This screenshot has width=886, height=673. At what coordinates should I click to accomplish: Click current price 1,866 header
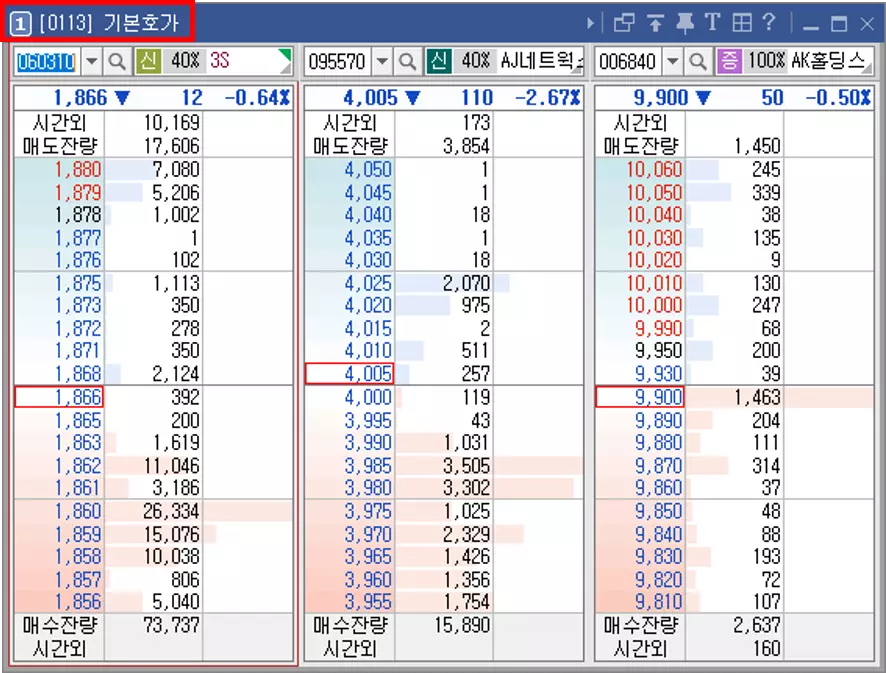(x=80, y=98)
